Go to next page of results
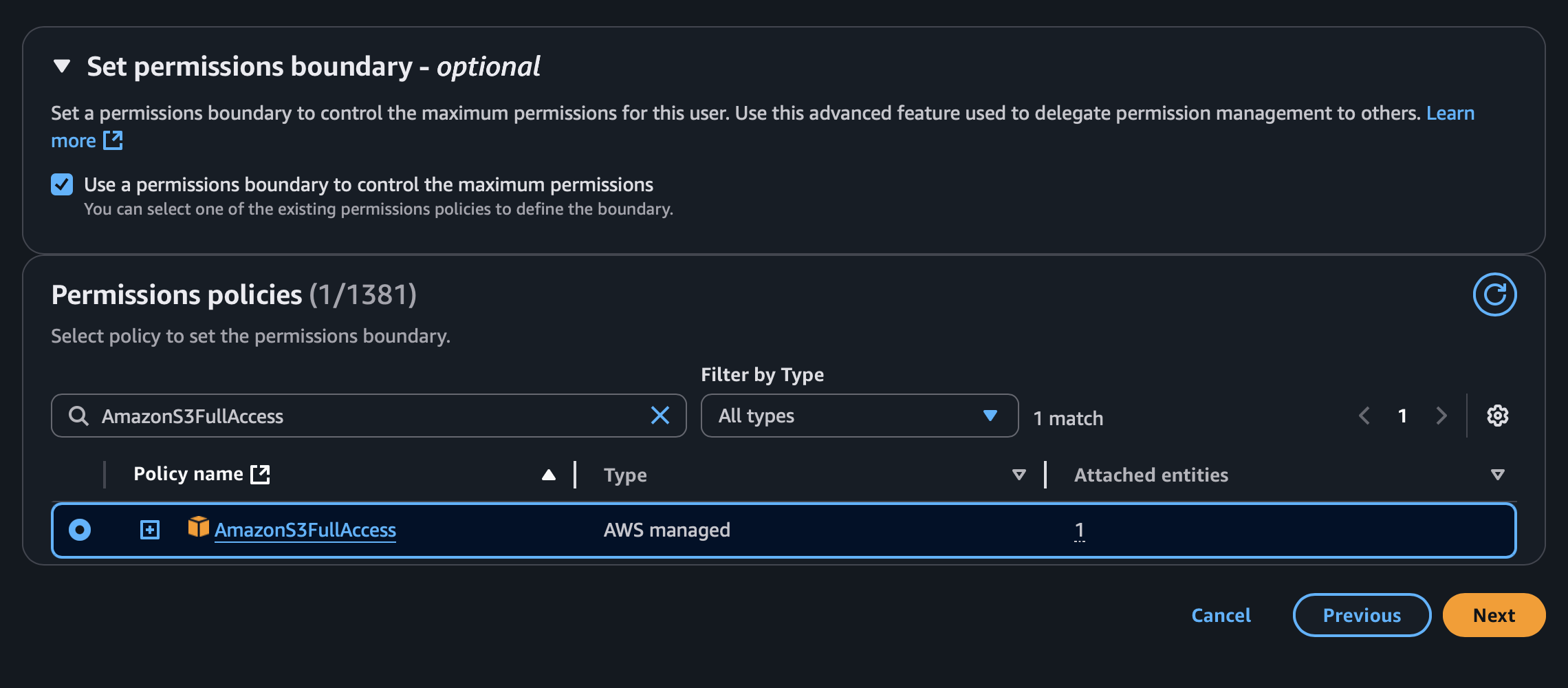 click(x=1441, y=416)
